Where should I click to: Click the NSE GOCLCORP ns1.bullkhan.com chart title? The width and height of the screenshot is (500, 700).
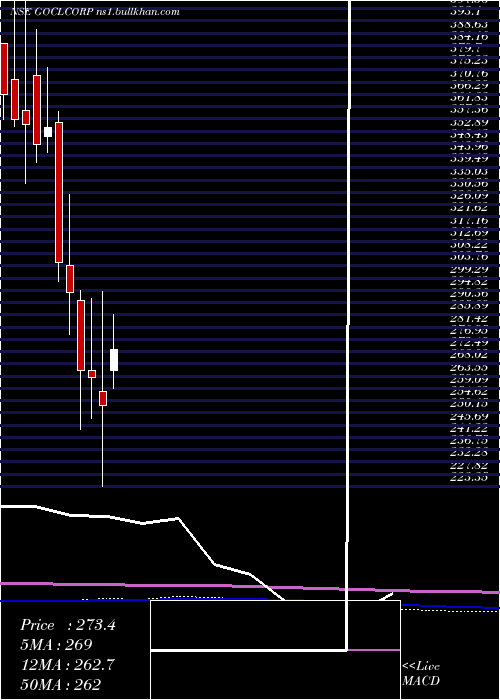(95, 12)
